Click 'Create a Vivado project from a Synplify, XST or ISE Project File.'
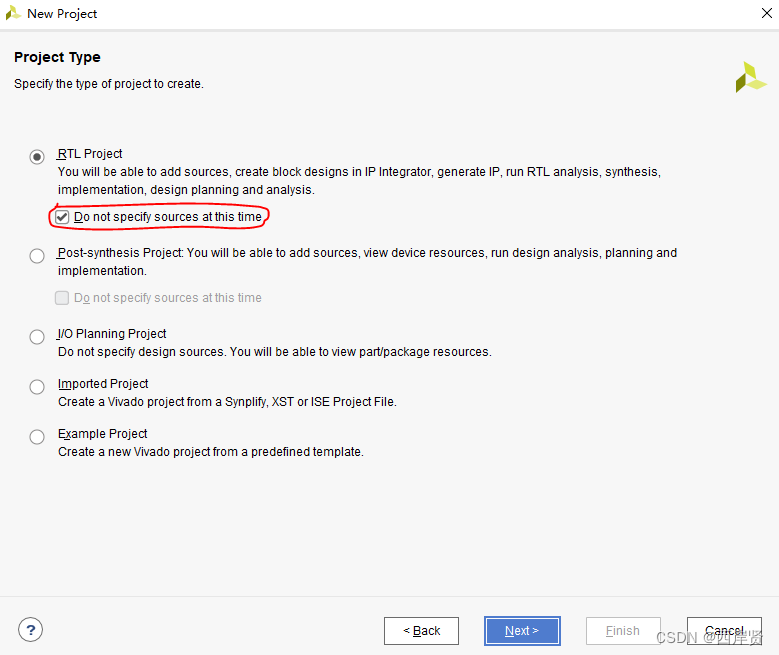Image resolution: width=779 pixels, height=655 pixels. [x=227, y=402]
